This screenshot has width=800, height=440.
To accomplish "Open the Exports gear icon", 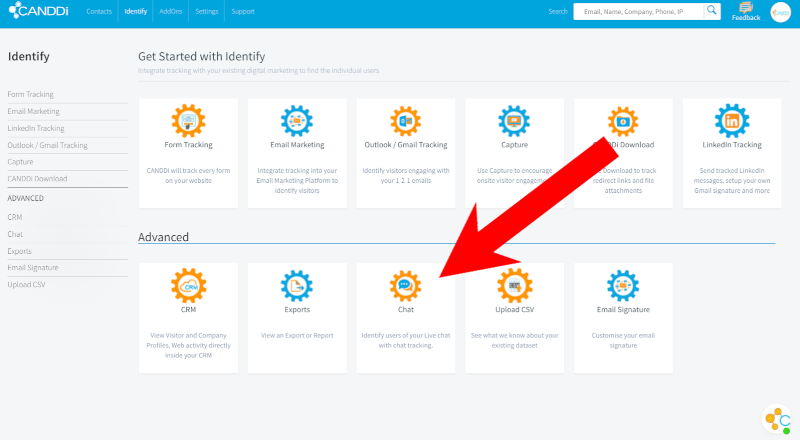I will [x=297, y=286].
